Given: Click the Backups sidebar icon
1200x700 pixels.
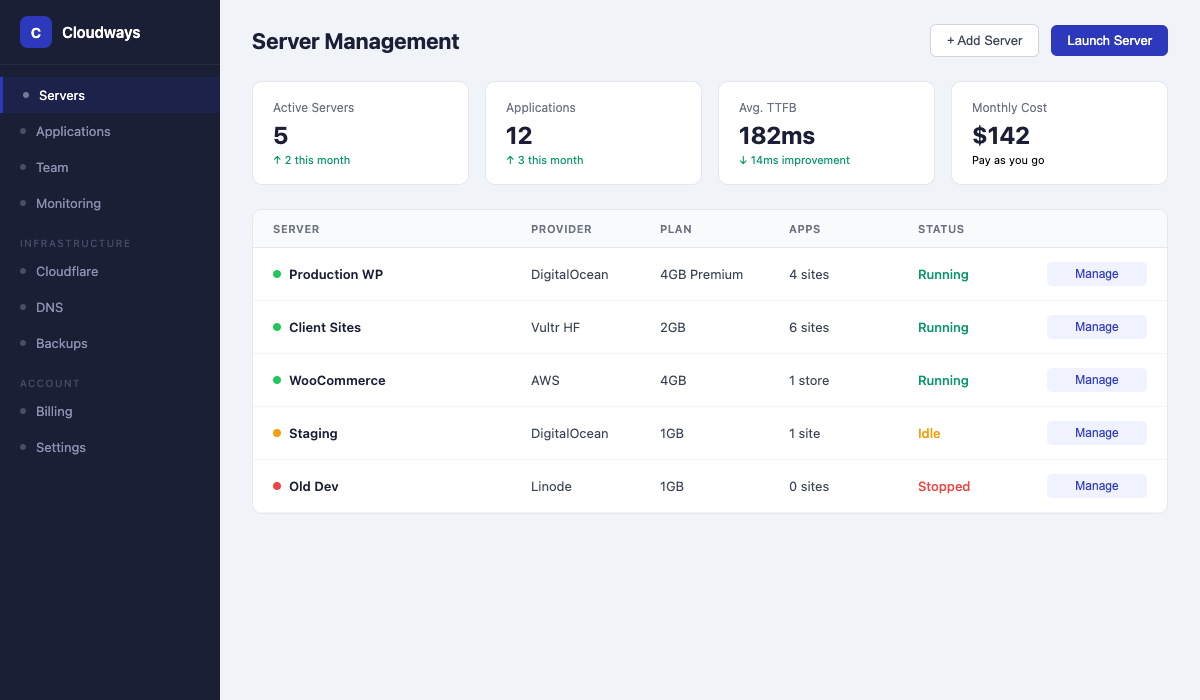Looking at the screenshot, I should click(27, 343).
